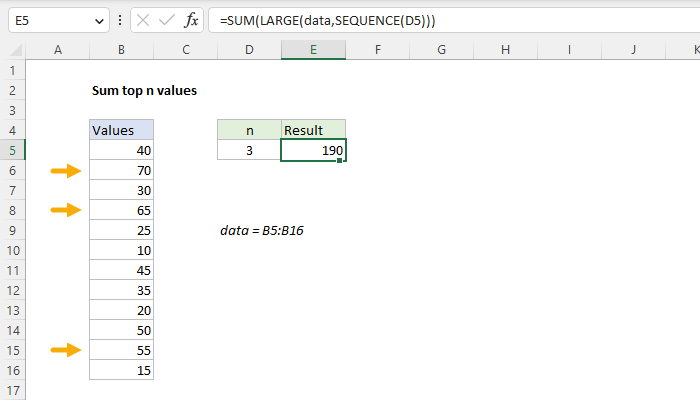Screen dimensions: 700x400
Task: Select row 16 header
Action: [12, 371]
